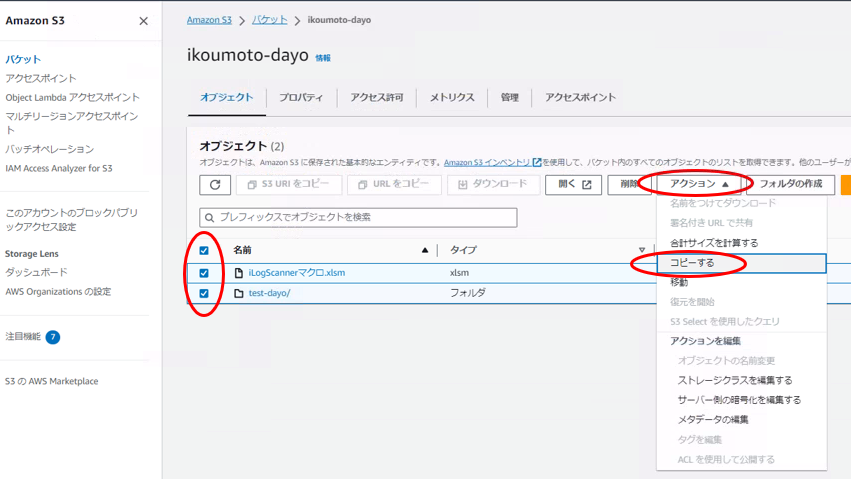Sort objects by the 名前 column arrow

pyautogui.click(x=424, y=250)
